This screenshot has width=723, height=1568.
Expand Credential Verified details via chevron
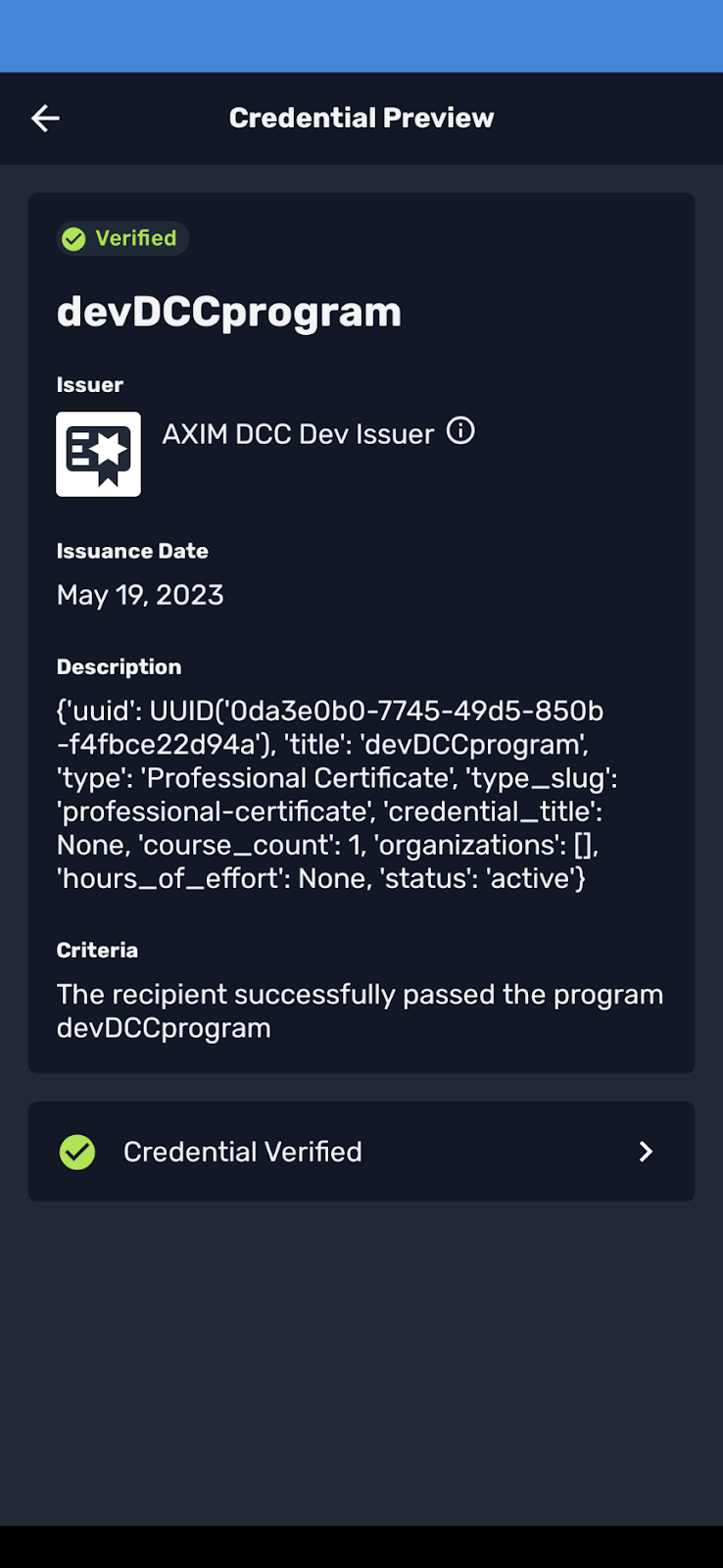pos(646,1151)
